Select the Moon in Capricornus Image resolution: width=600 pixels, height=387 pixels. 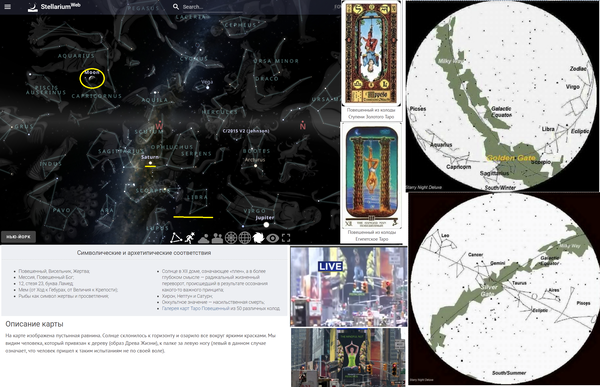[91, 79]
